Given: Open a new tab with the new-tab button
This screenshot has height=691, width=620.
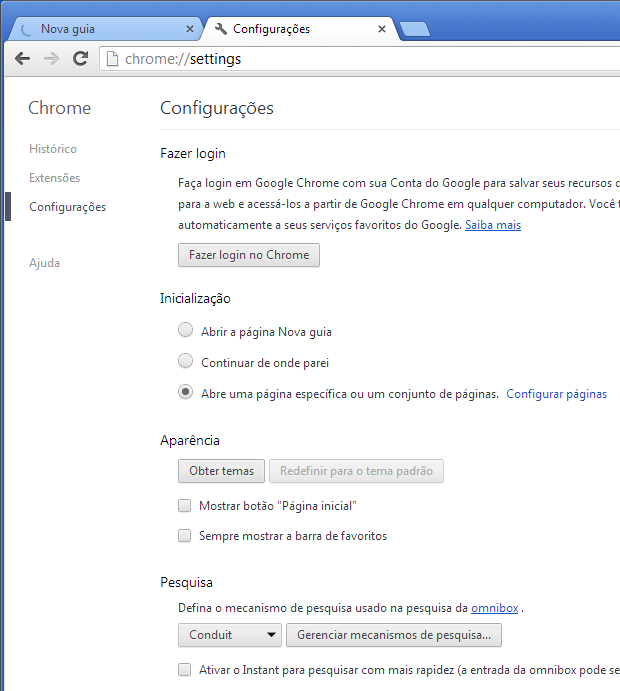Looking at the screenshot, I should click(415, 29).
